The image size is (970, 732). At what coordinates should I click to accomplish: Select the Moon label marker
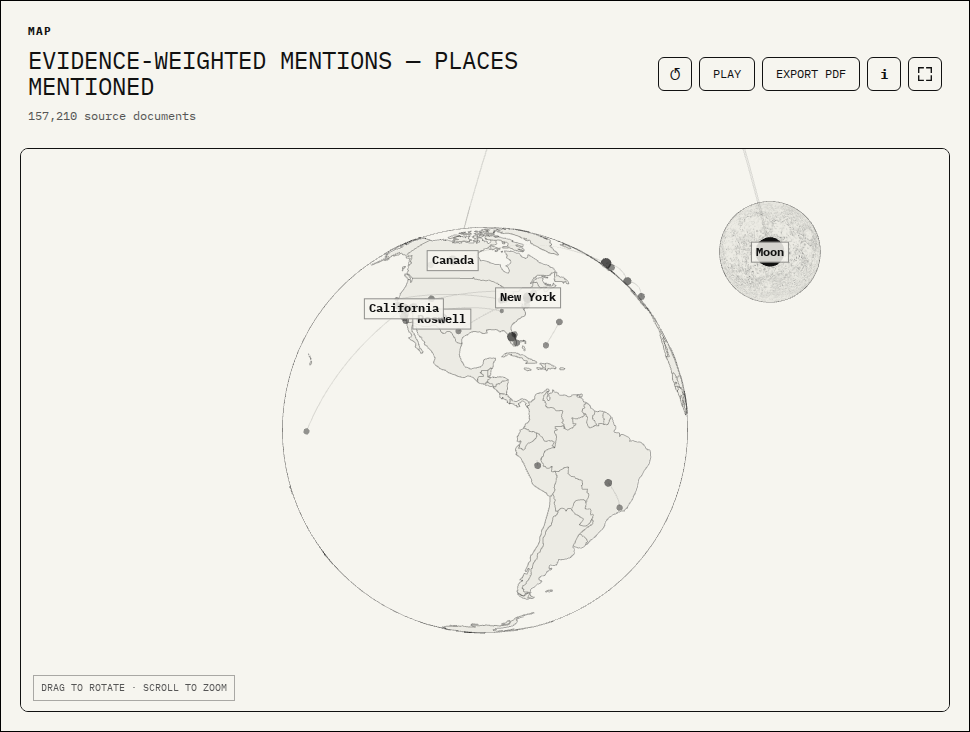(x=770, y=252)
